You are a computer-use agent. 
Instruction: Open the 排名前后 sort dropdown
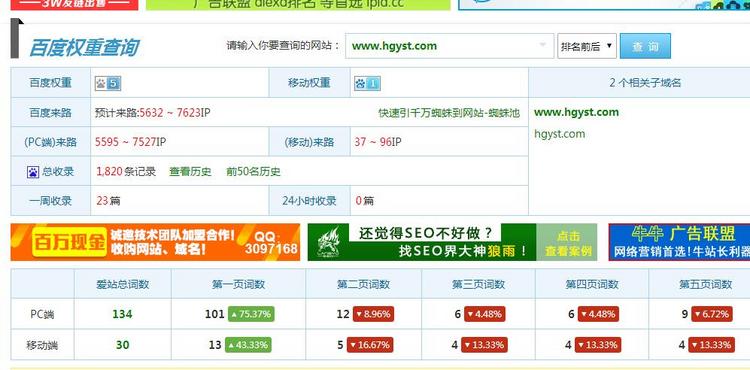click(586, 46)
